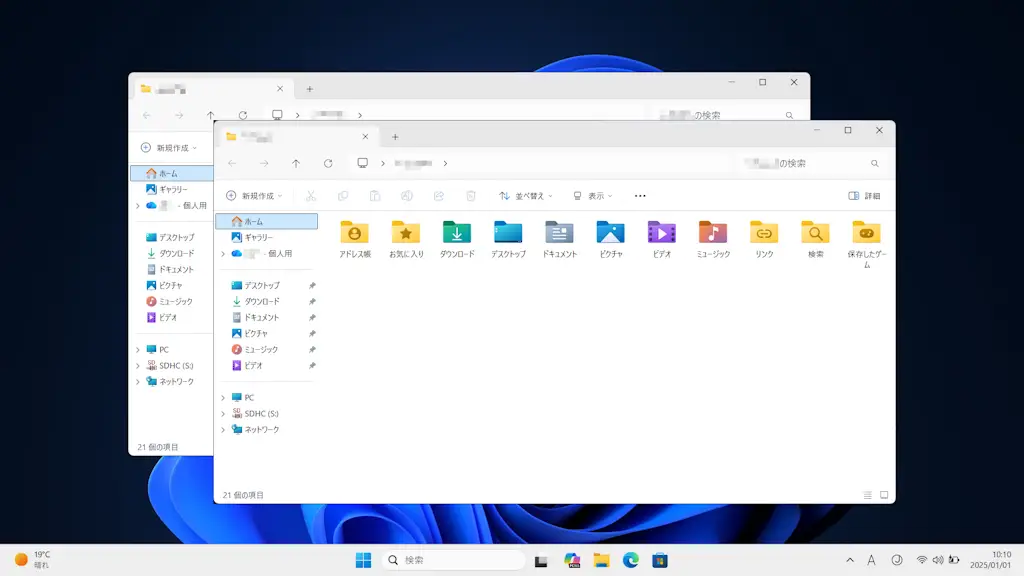Screen dimensions: 1024x576
Task: Toggle the 詳細 details pane
Action: tap(865, 196)
